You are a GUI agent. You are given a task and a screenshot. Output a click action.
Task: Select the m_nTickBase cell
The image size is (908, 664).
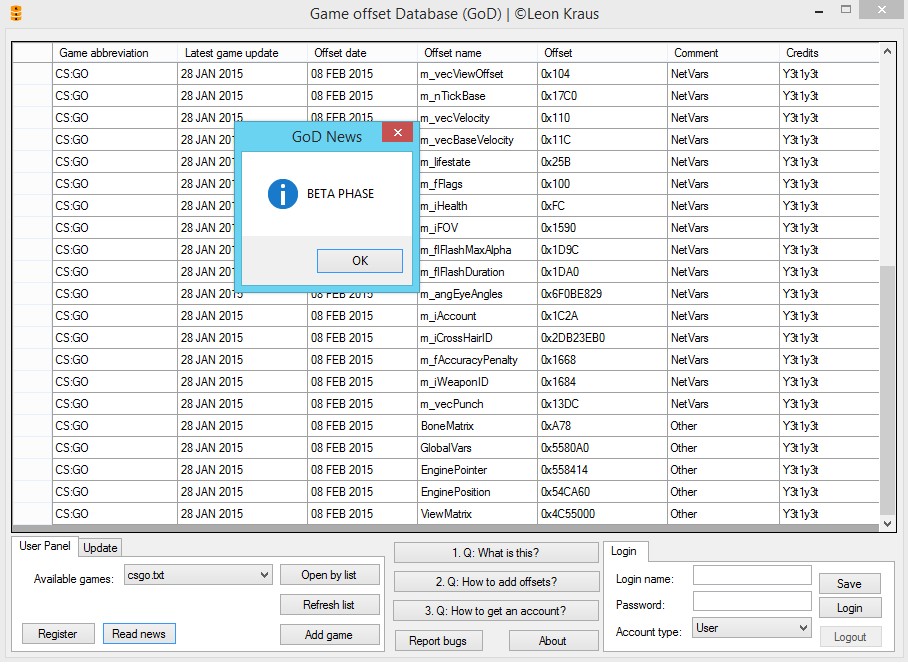click(477, 96)
